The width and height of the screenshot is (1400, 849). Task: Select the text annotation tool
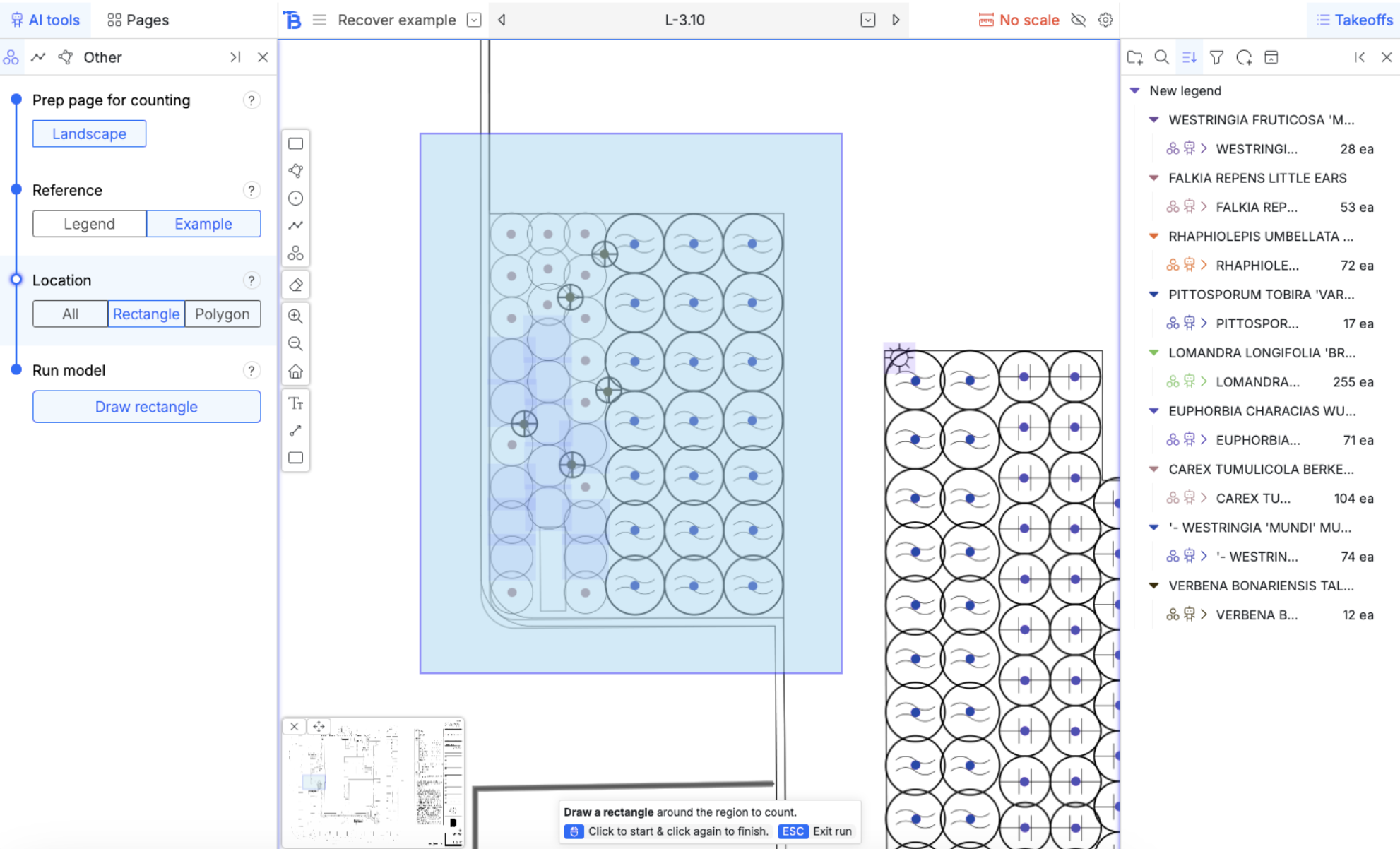point(296,403)
